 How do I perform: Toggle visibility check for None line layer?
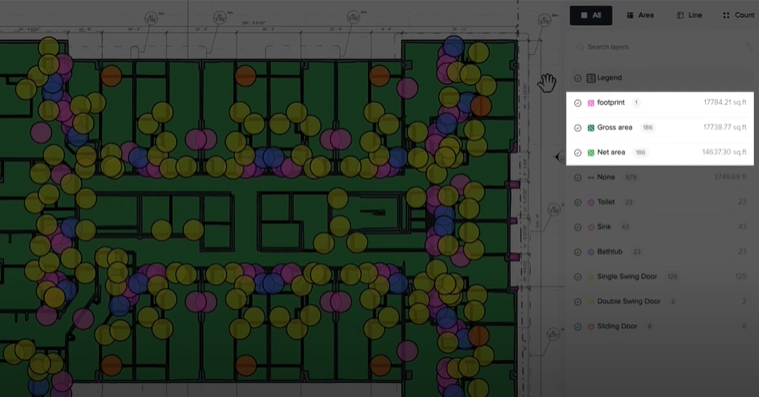577,178
